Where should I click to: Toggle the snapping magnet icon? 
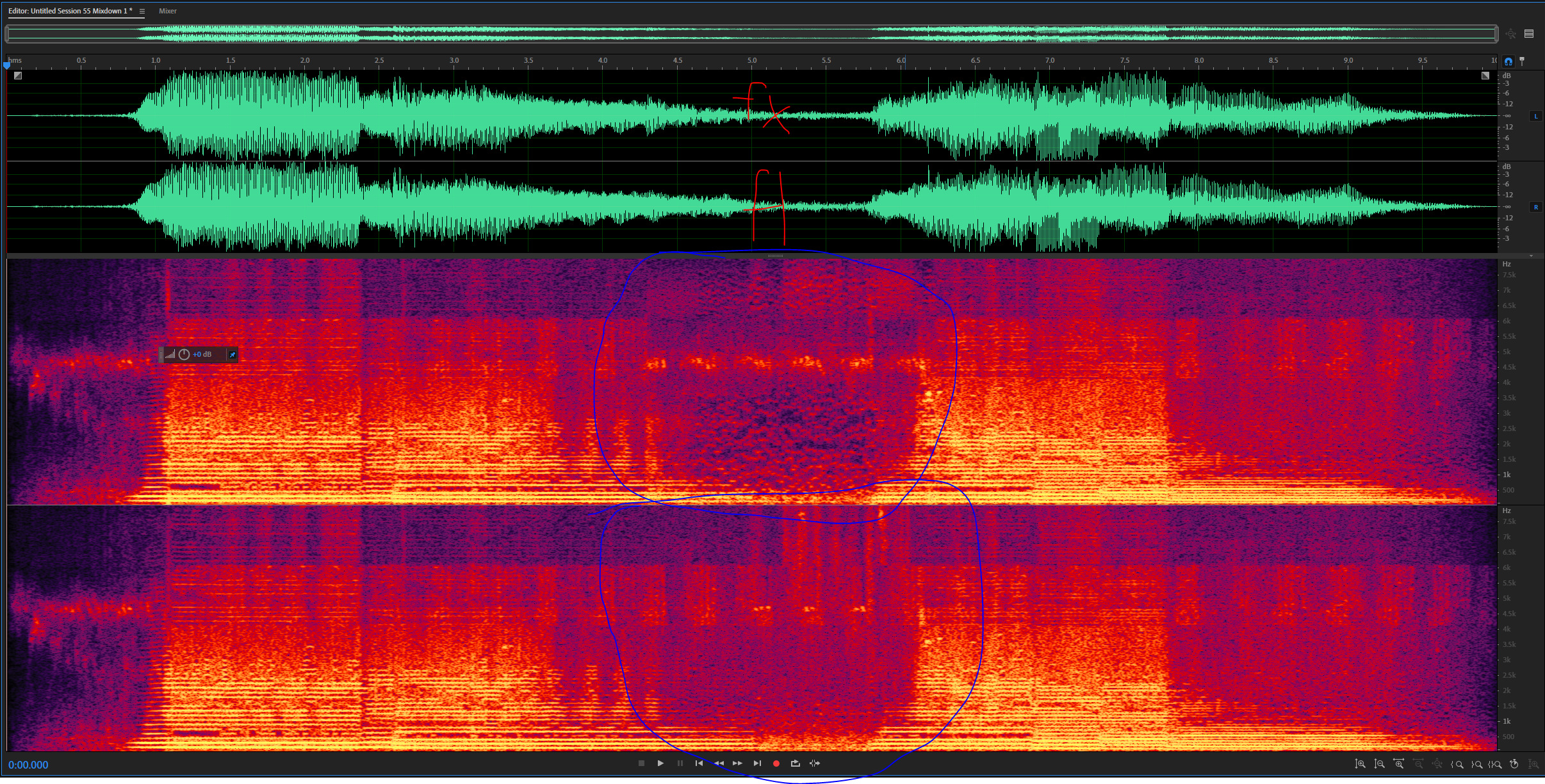1508,61
